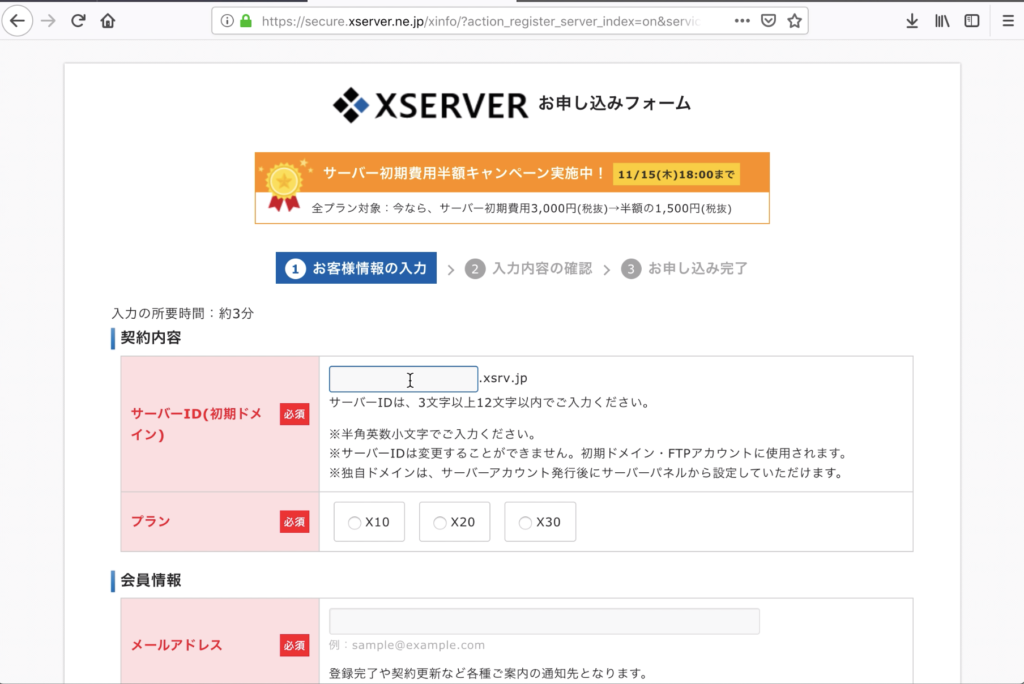Click the サーバーID input field
Image resolution: width=1024 pixels, height=684 pixels.
(403, 379)
